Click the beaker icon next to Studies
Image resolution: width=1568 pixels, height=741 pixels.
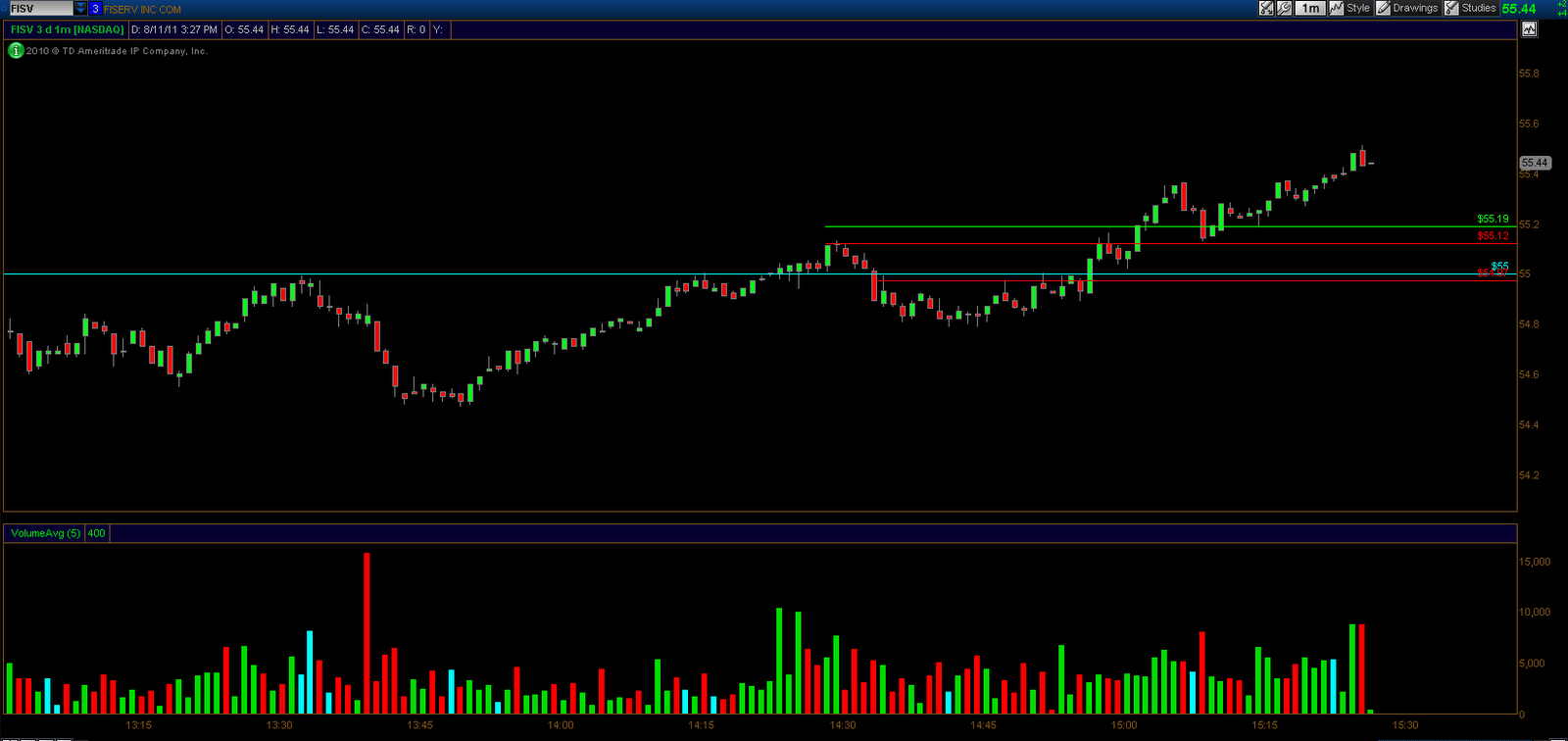pos(1452,8)
